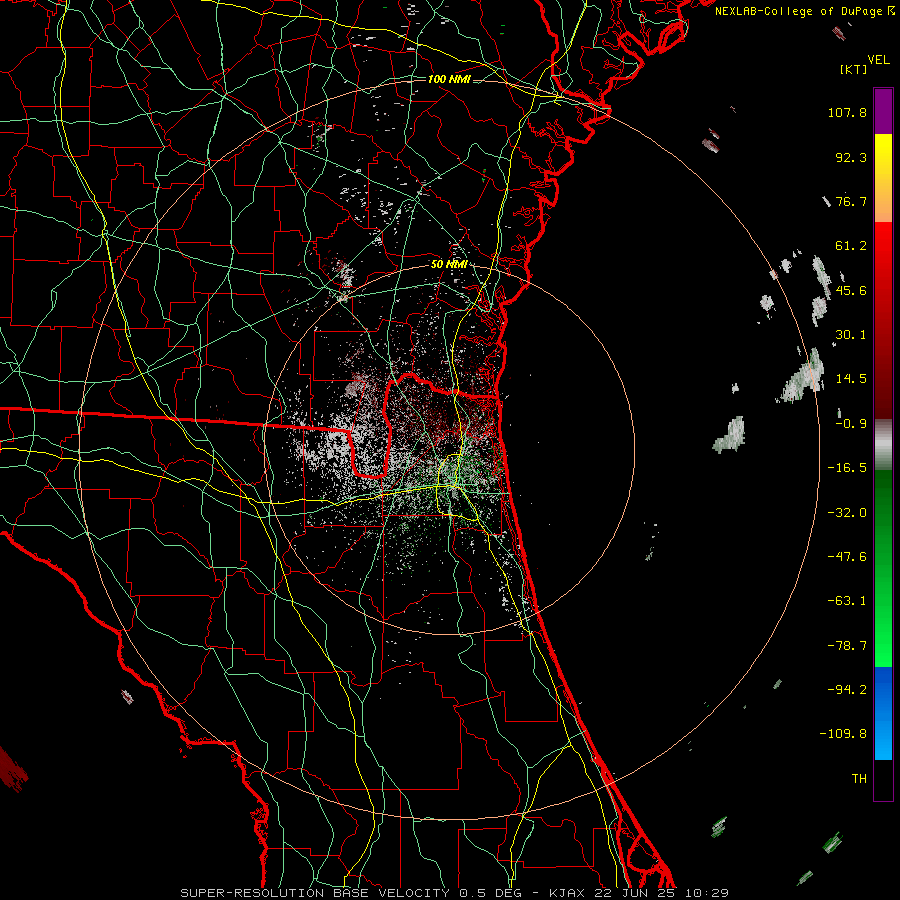Select the -63.1 scale value

click(x=847, y=601)
